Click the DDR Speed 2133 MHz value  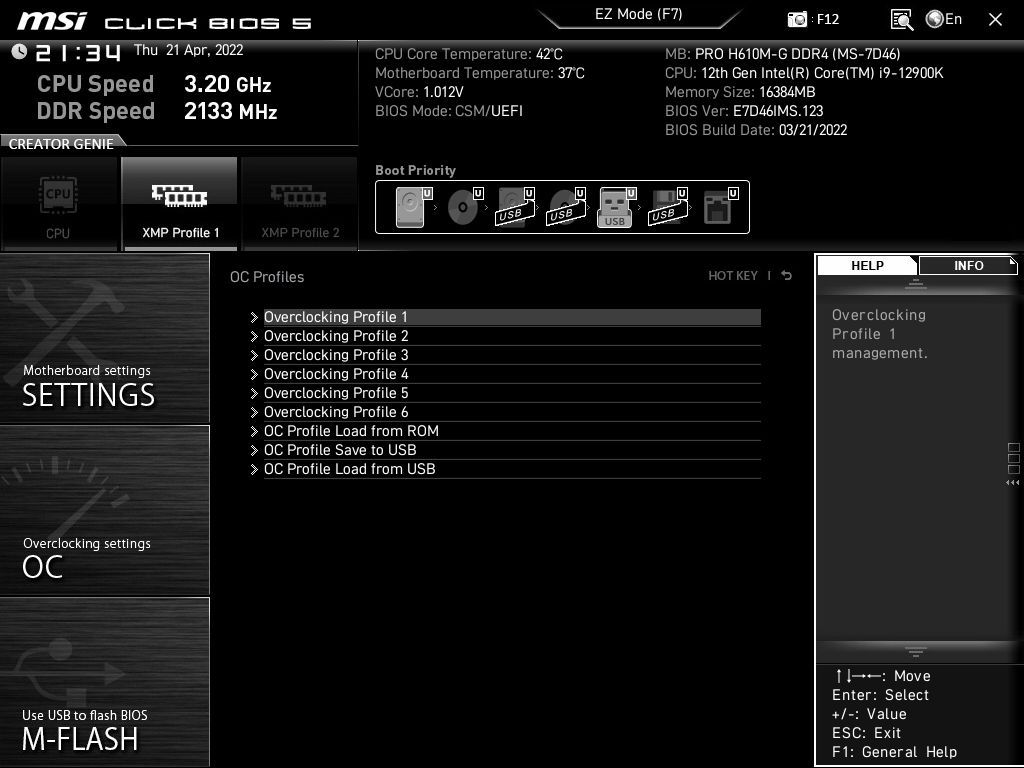click(231, 111)
